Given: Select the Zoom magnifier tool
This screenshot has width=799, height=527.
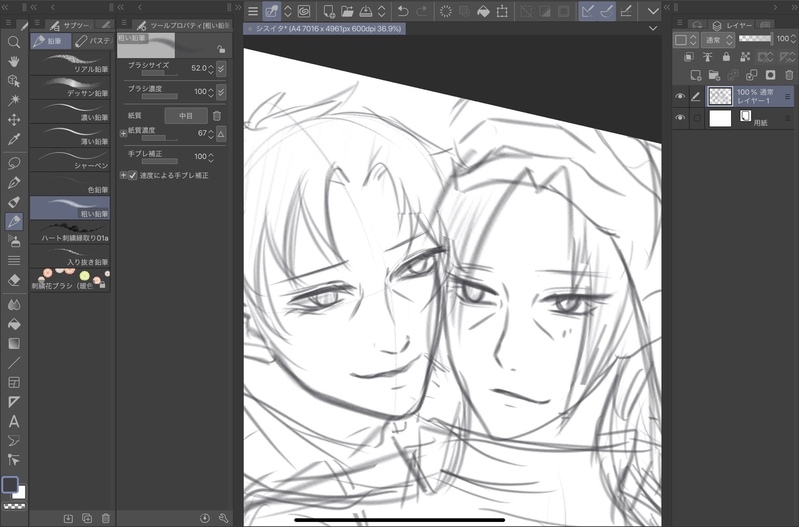Looking at the screenshot, I should point(14,42).
